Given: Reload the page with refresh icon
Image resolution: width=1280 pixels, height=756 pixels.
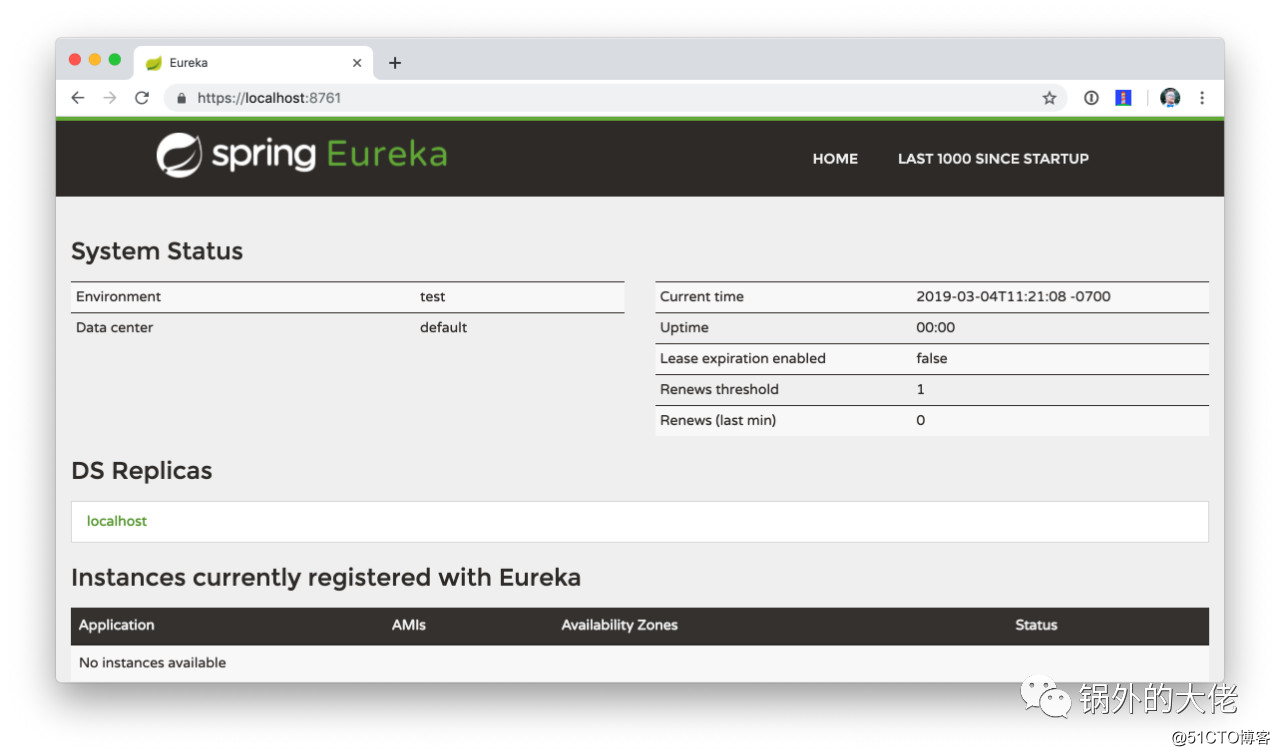Looking at the screenshot, I should (142, 98).
